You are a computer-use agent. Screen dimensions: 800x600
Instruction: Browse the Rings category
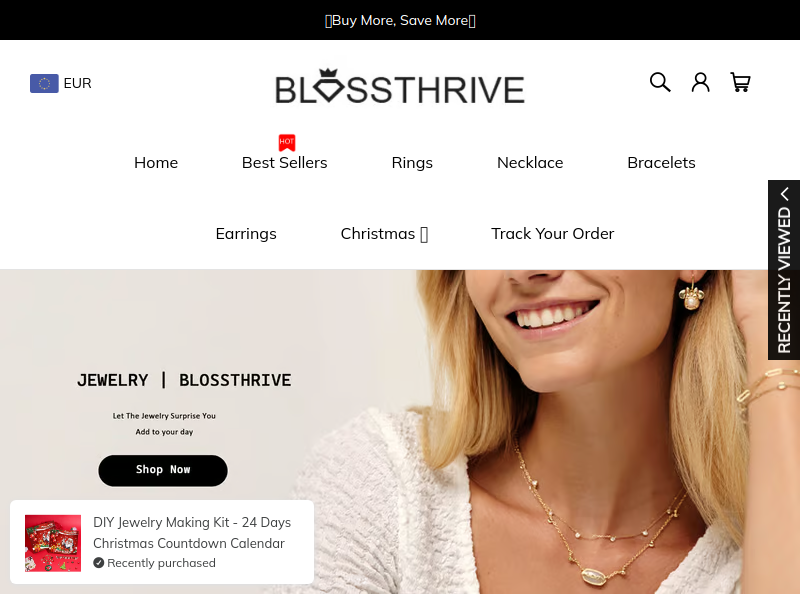pos(412,163)
